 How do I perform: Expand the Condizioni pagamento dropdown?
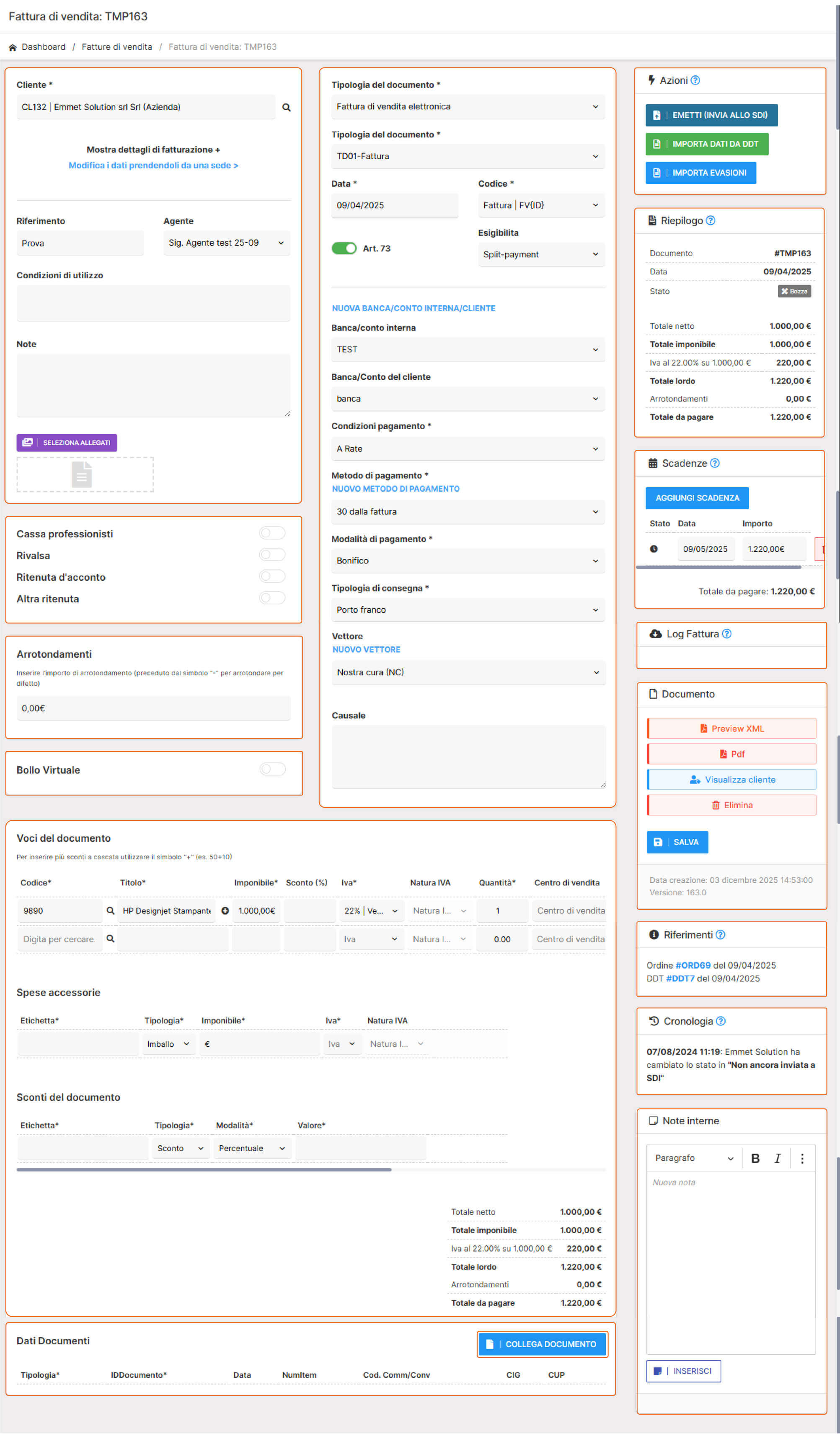tap(468, 449)
